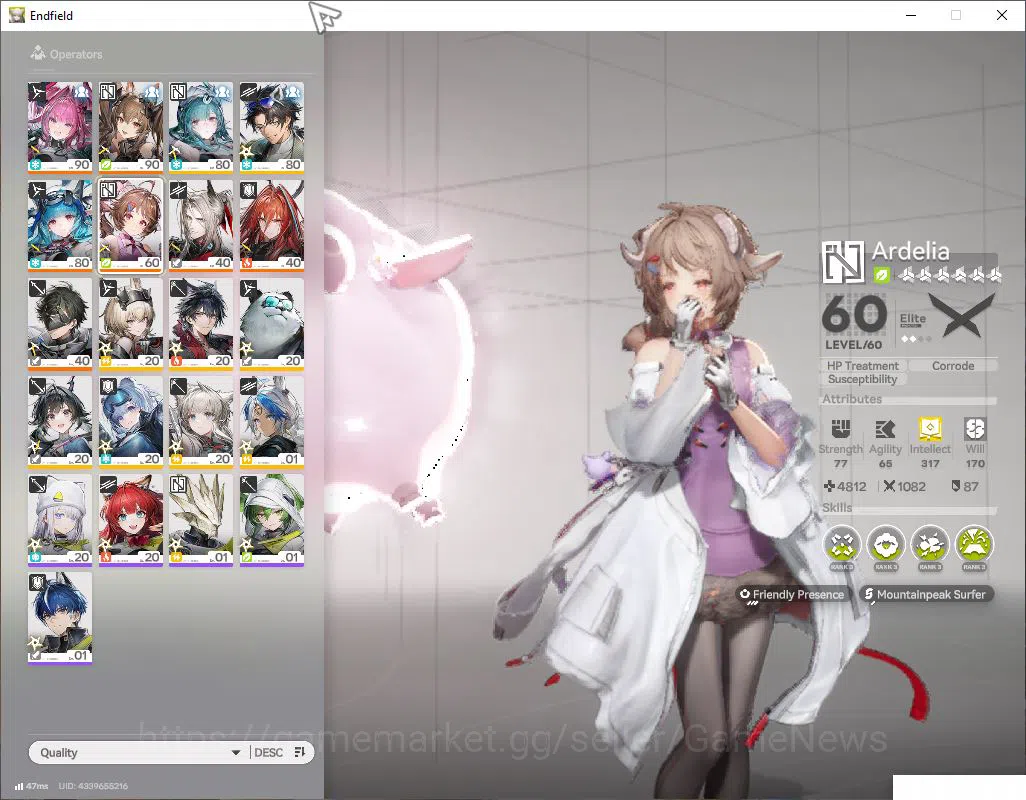This screenshot has height=800, width=1026.
Task: Select the blue-white haired dark-skinned level 01 operator
Action: coord(272,422)
